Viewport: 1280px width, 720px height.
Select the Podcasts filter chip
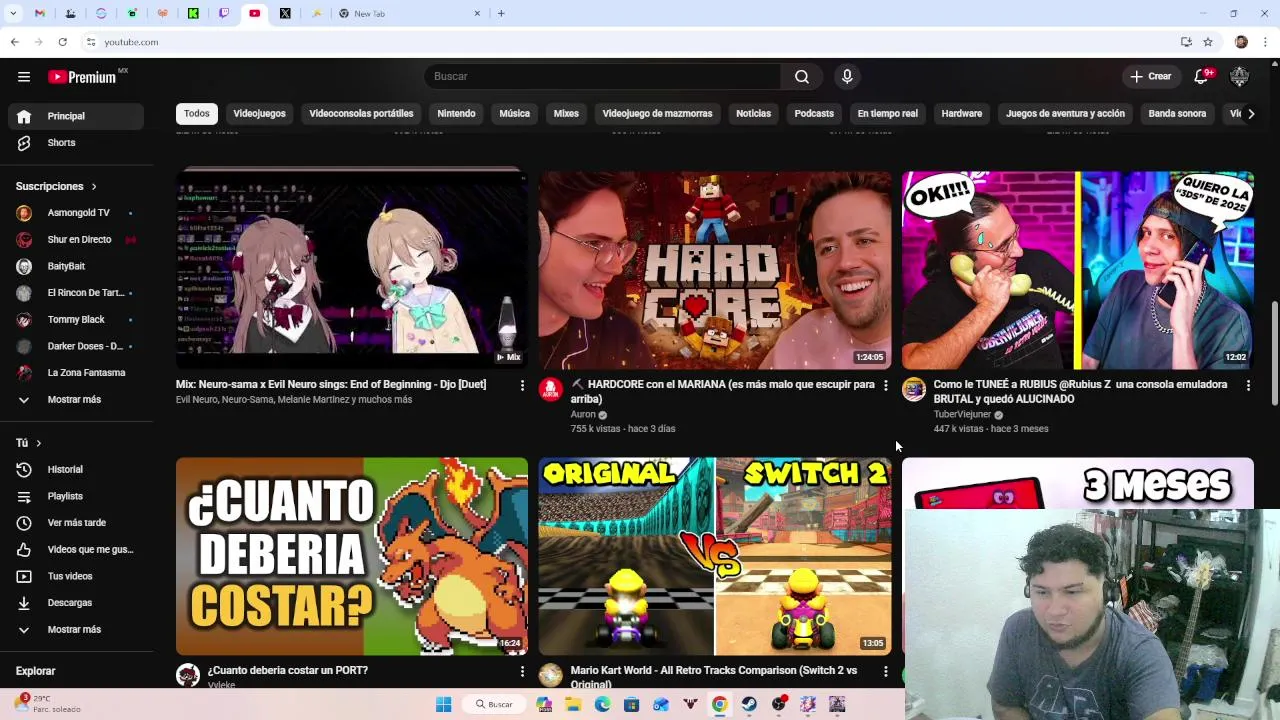(x=814, y=114)
